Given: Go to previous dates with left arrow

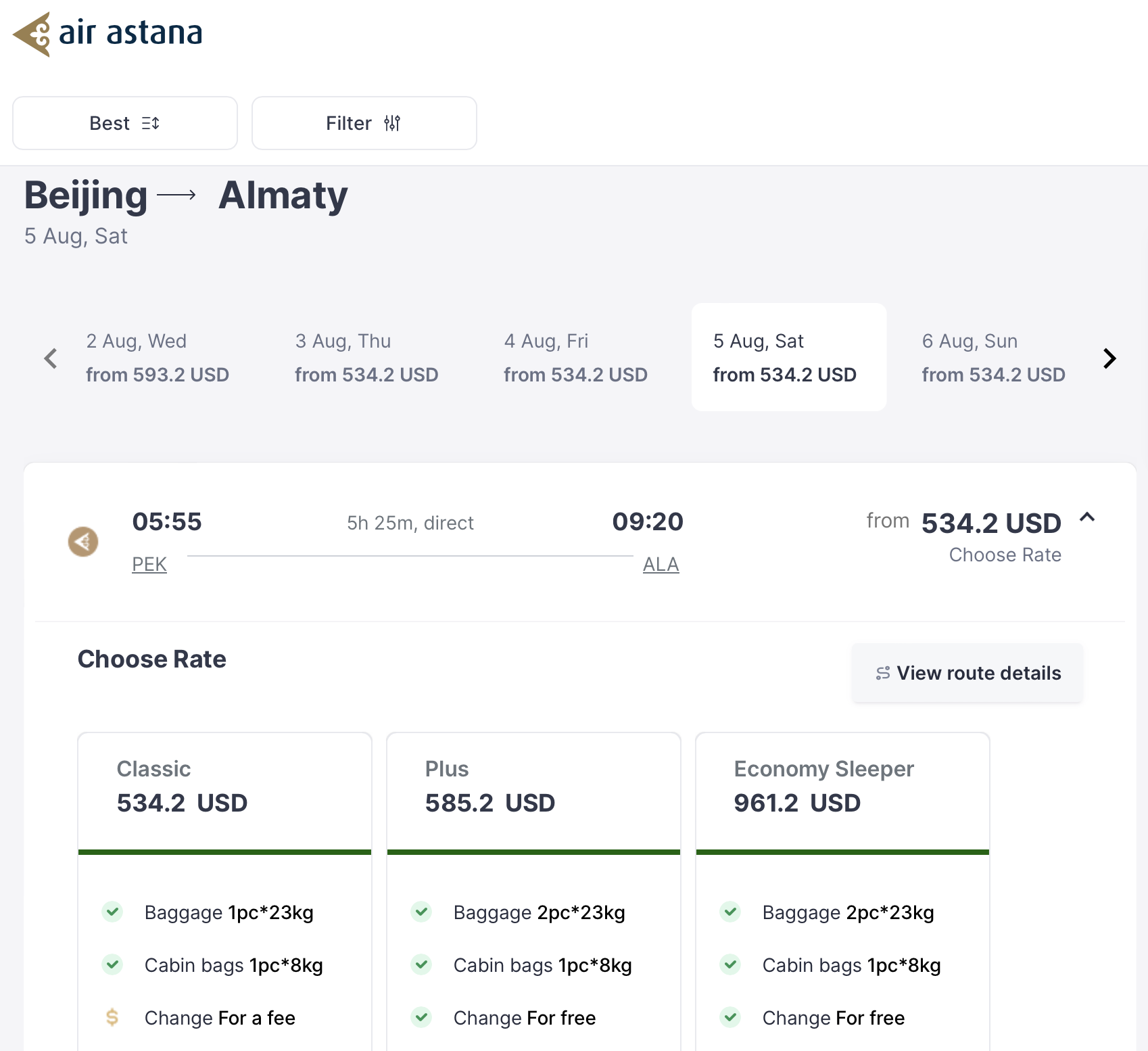Looking at the screenshot, I should pyautogui.click(x=51, y=358).
